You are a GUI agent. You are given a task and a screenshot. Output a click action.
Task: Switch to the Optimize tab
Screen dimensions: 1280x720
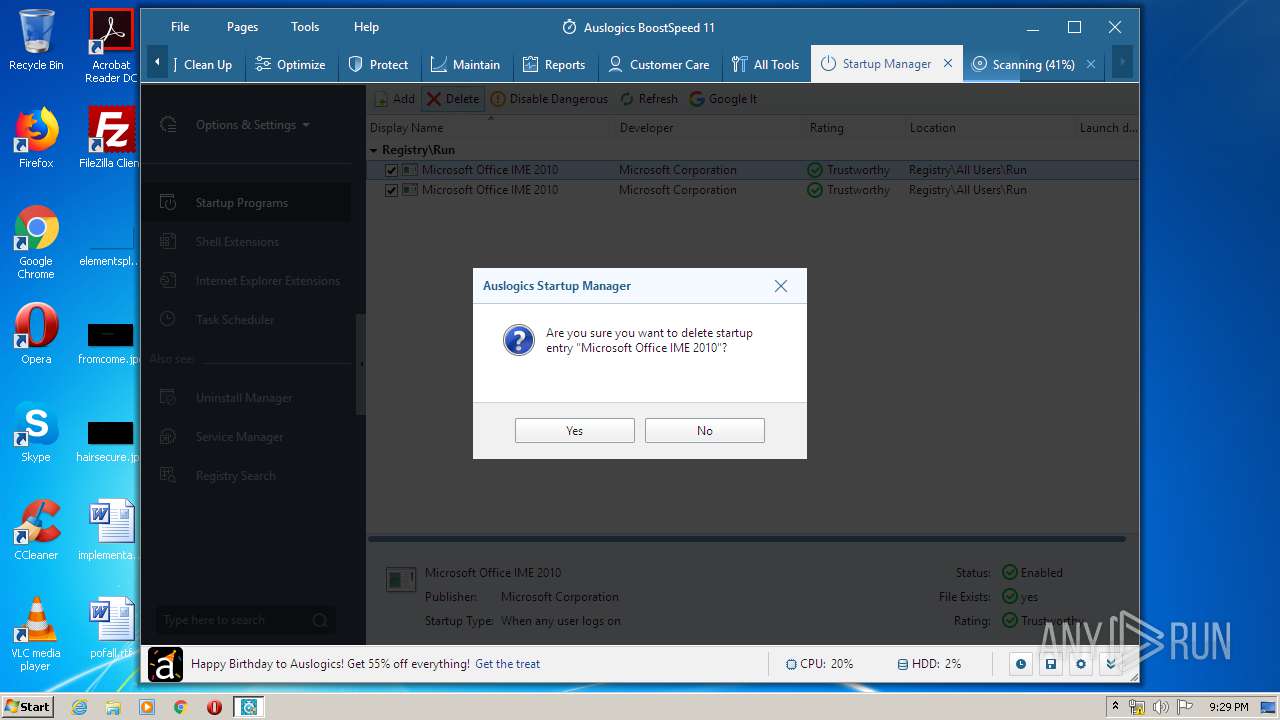pos(290,64)
